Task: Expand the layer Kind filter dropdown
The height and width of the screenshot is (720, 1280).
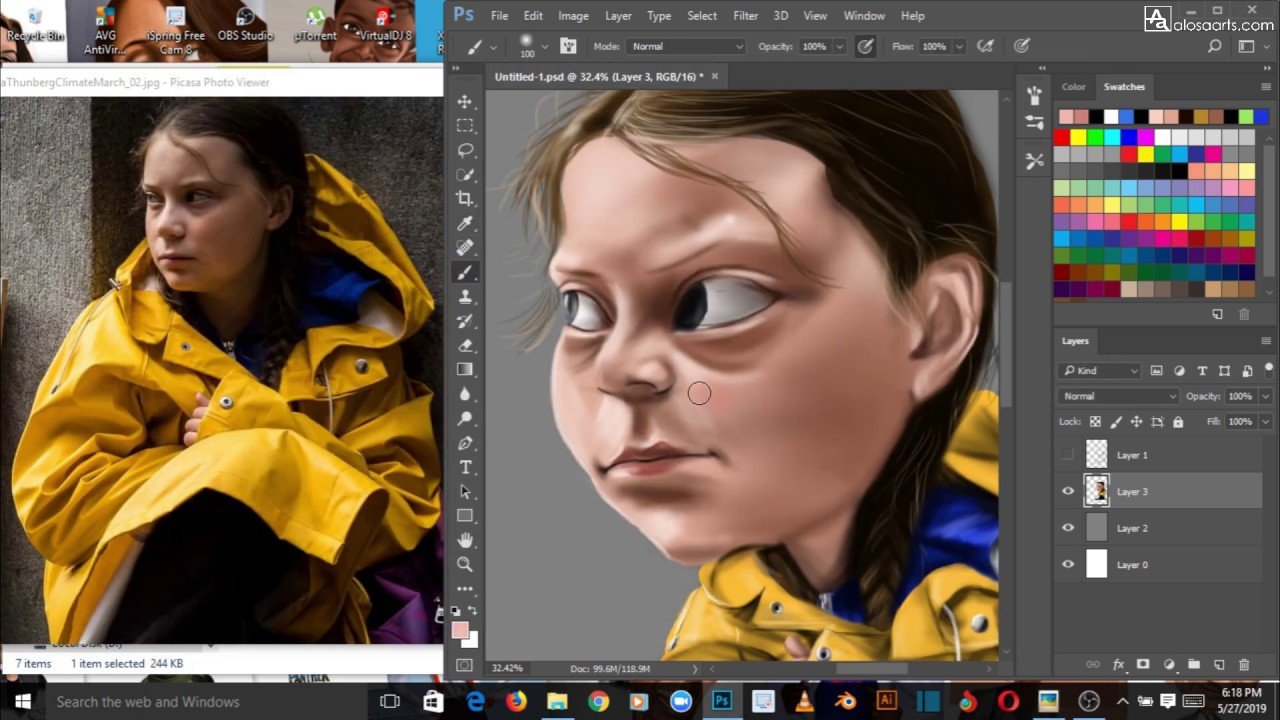Action: coord(1100,371)
